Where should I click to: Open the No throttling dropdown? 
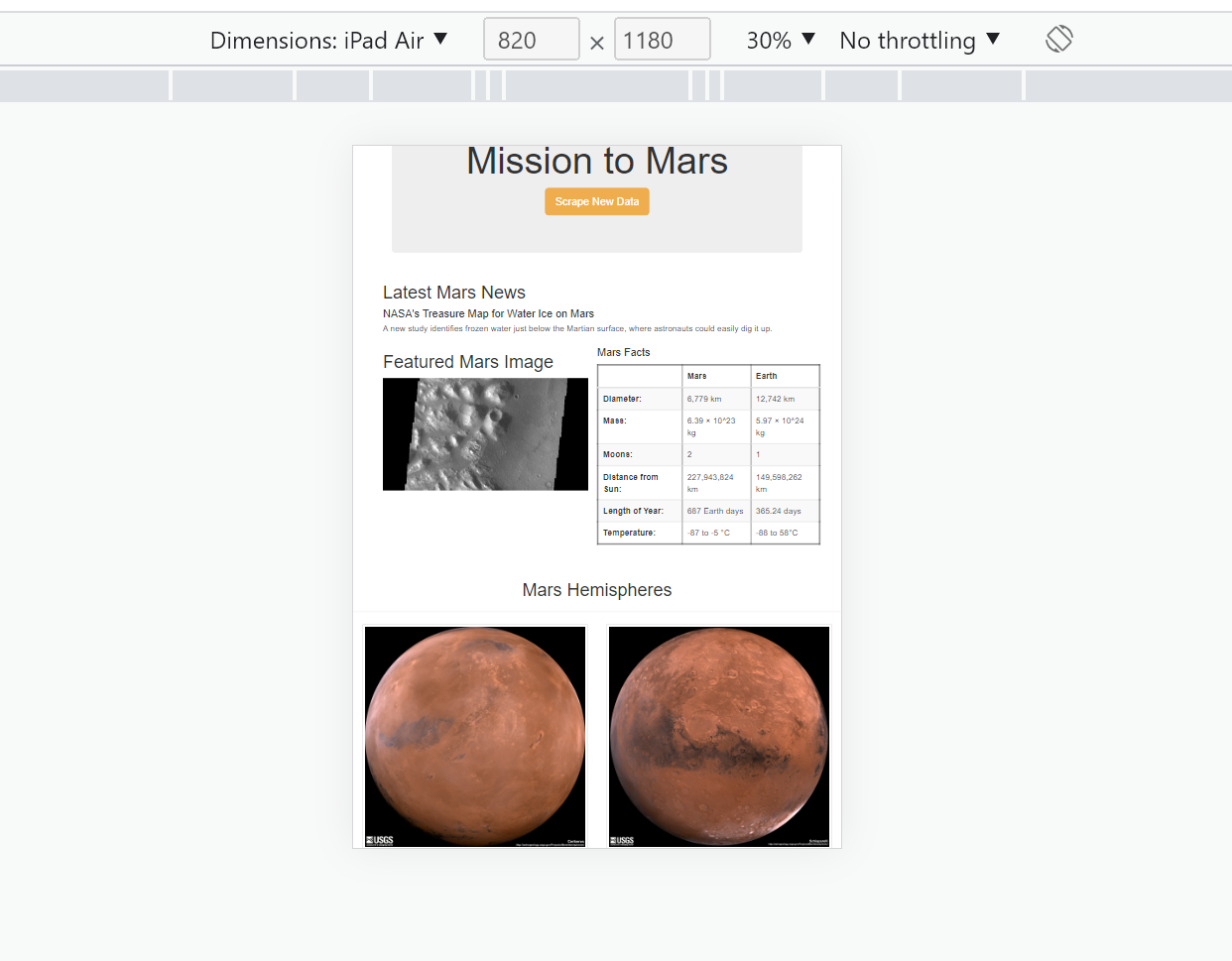920,41
